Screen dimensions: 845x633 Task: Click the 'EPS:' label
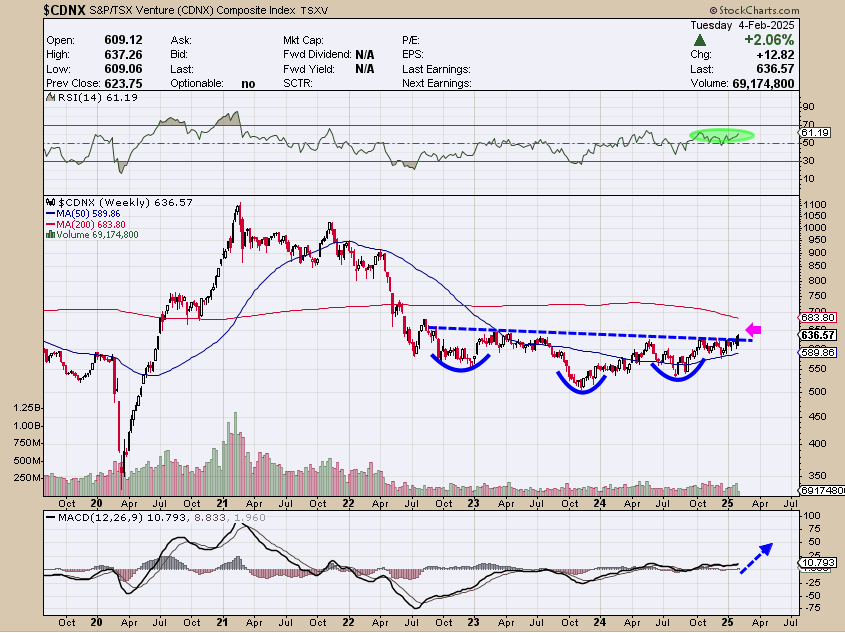coord(412,54)
